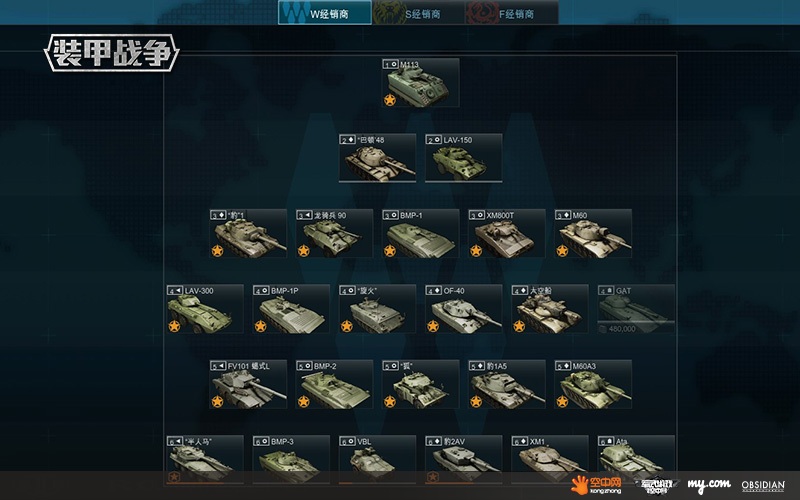This screenshot has width=800, height=500.
Task: Select the LAV-150 vehicle card
Action: [463, 158]
